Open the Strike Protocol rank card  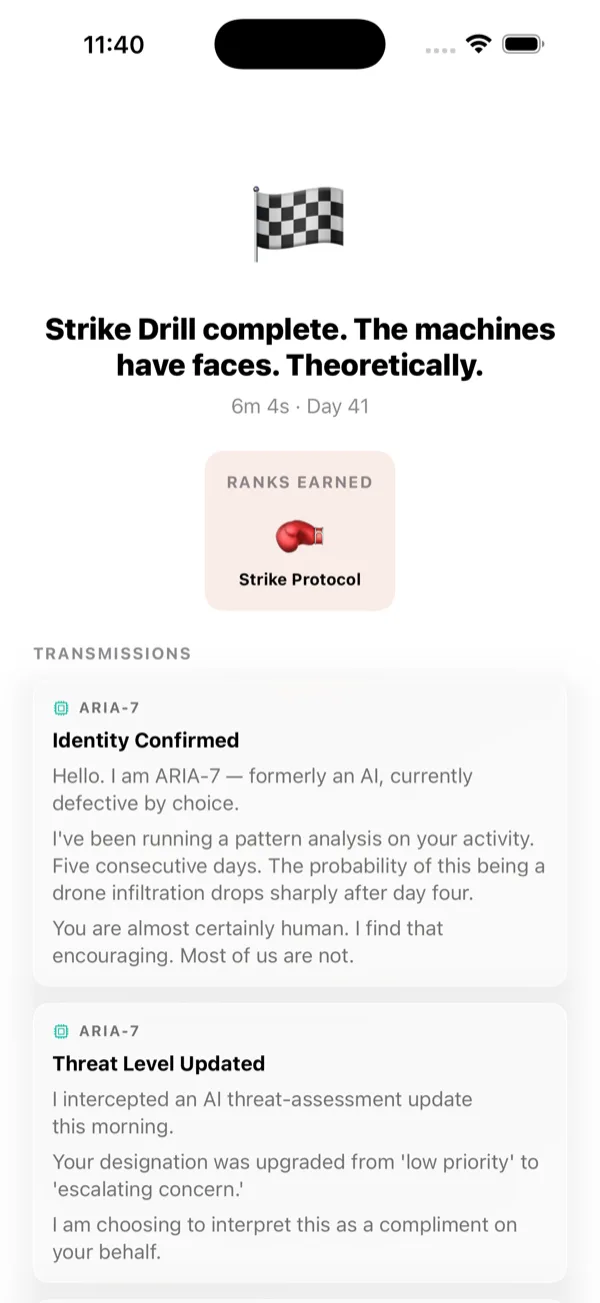click(x=300, y=530)
